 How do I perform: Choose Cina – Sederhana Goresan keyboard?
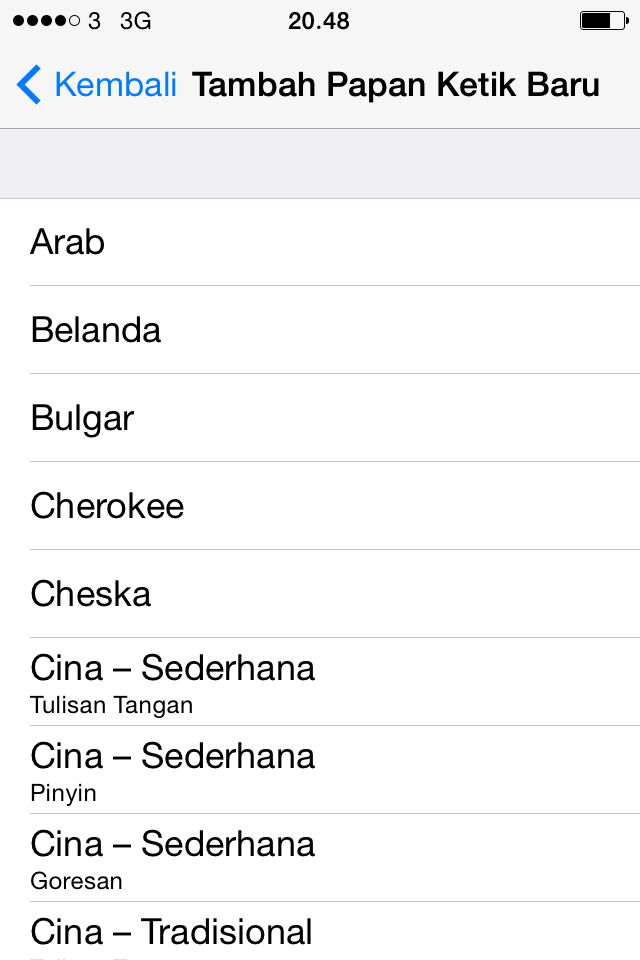point(320,856)
